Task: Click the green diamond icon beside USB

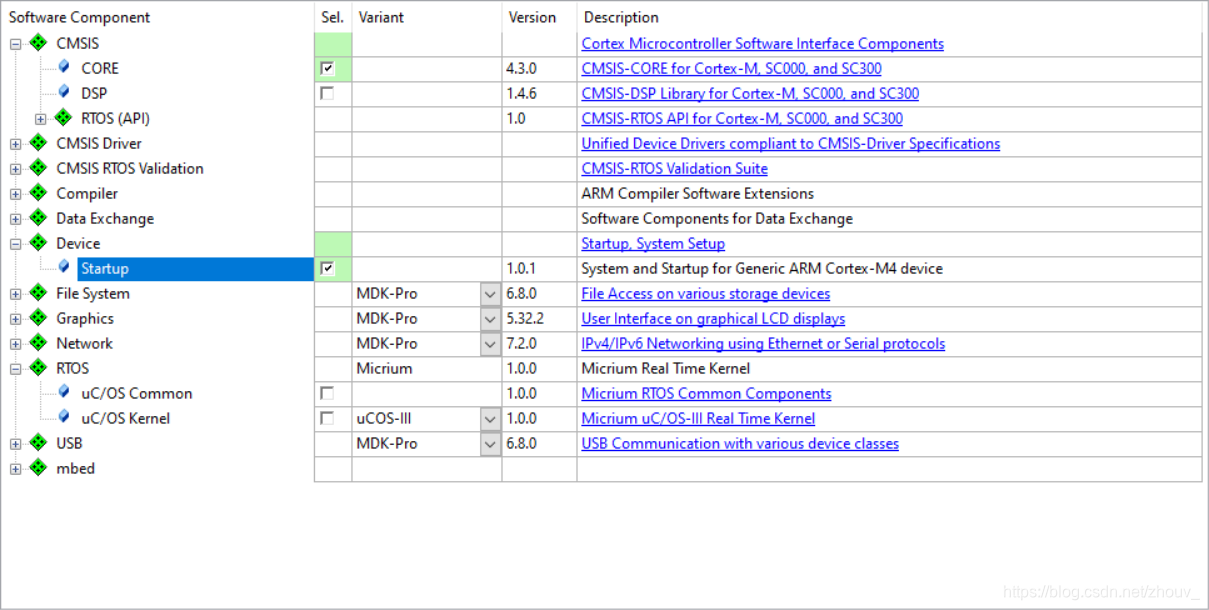Action: (x=39, y=443)
